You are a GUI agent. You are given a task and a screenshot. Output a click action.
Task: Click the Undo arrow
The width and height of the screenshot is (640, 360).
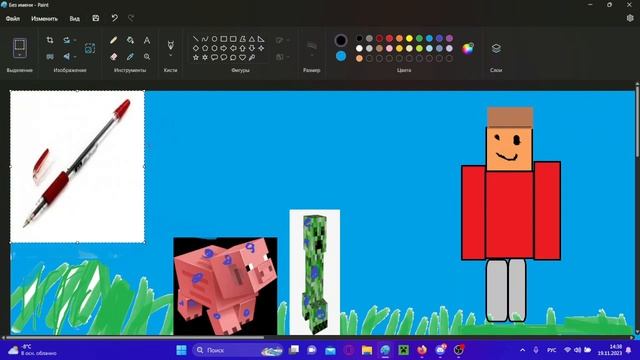point(115,18)
